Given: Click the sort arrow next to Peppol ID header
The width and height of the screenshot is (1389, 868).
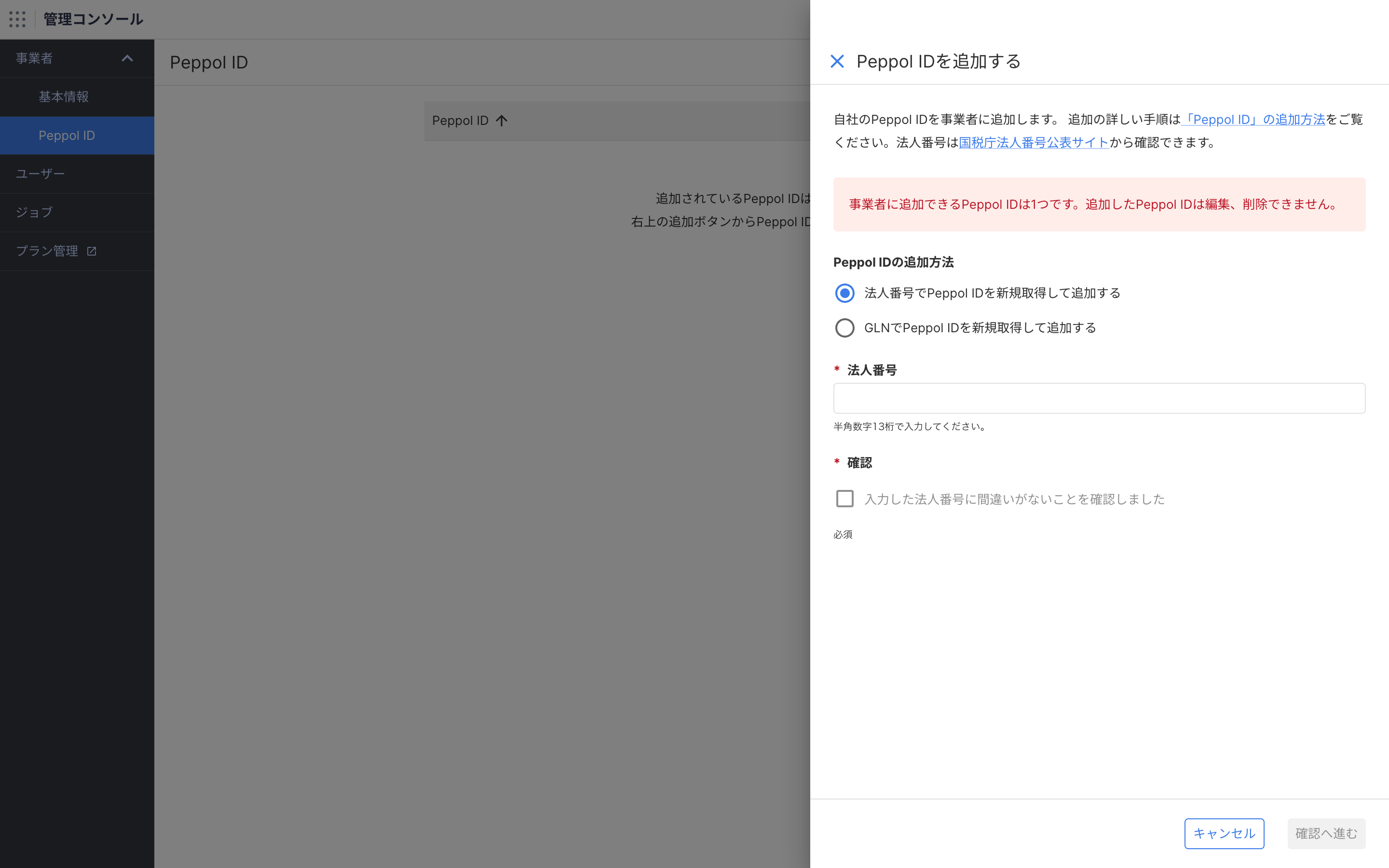Looking at the screenshot, I should (502, 121).
